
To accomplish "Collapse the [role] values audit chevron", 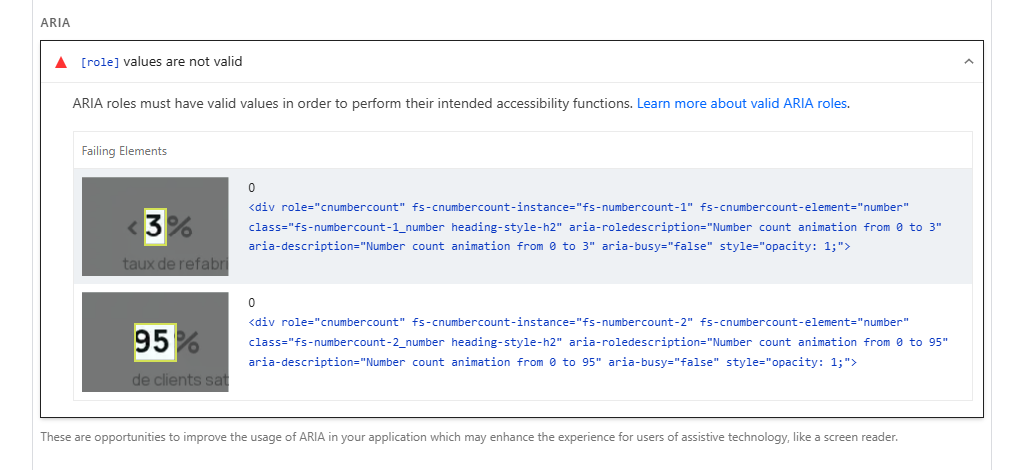I will tap(968, 62).
